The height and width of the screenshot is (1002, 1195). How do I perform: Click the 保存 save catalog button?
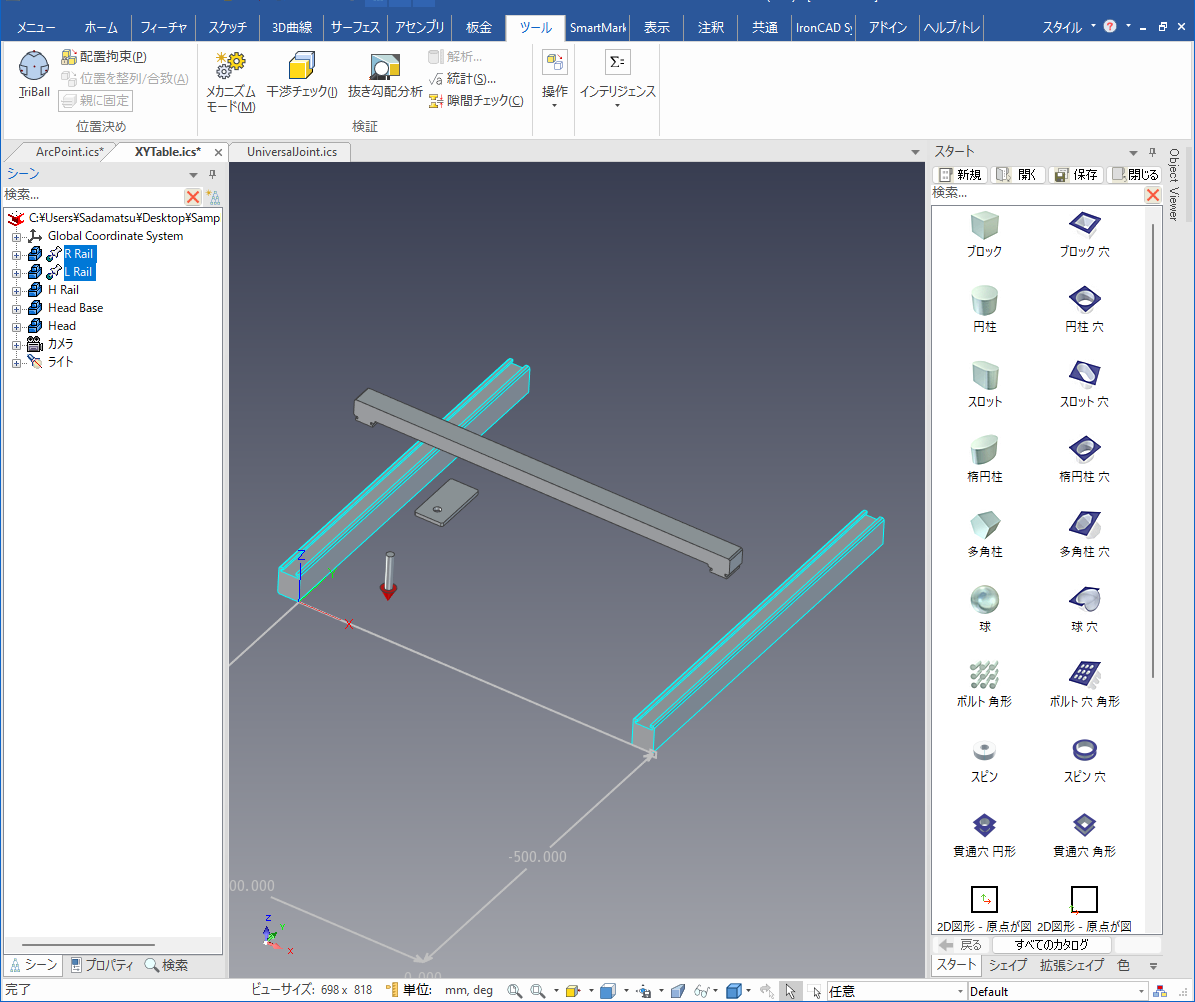[x=1075, y=174]
